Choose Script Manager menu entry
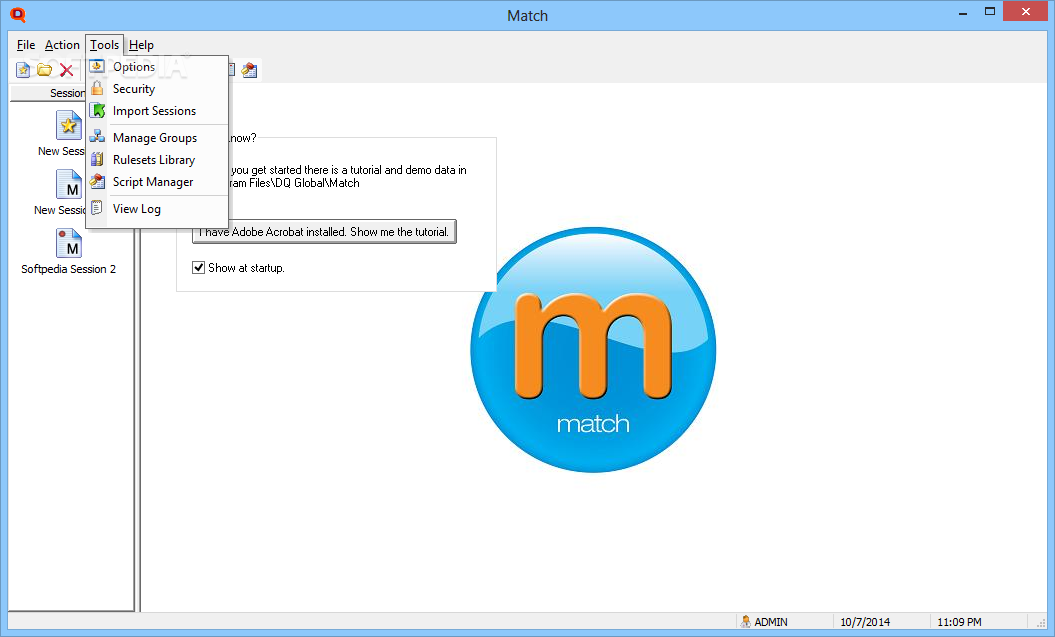This screenshot has width=1055, height=637. [x=157, y=182]
